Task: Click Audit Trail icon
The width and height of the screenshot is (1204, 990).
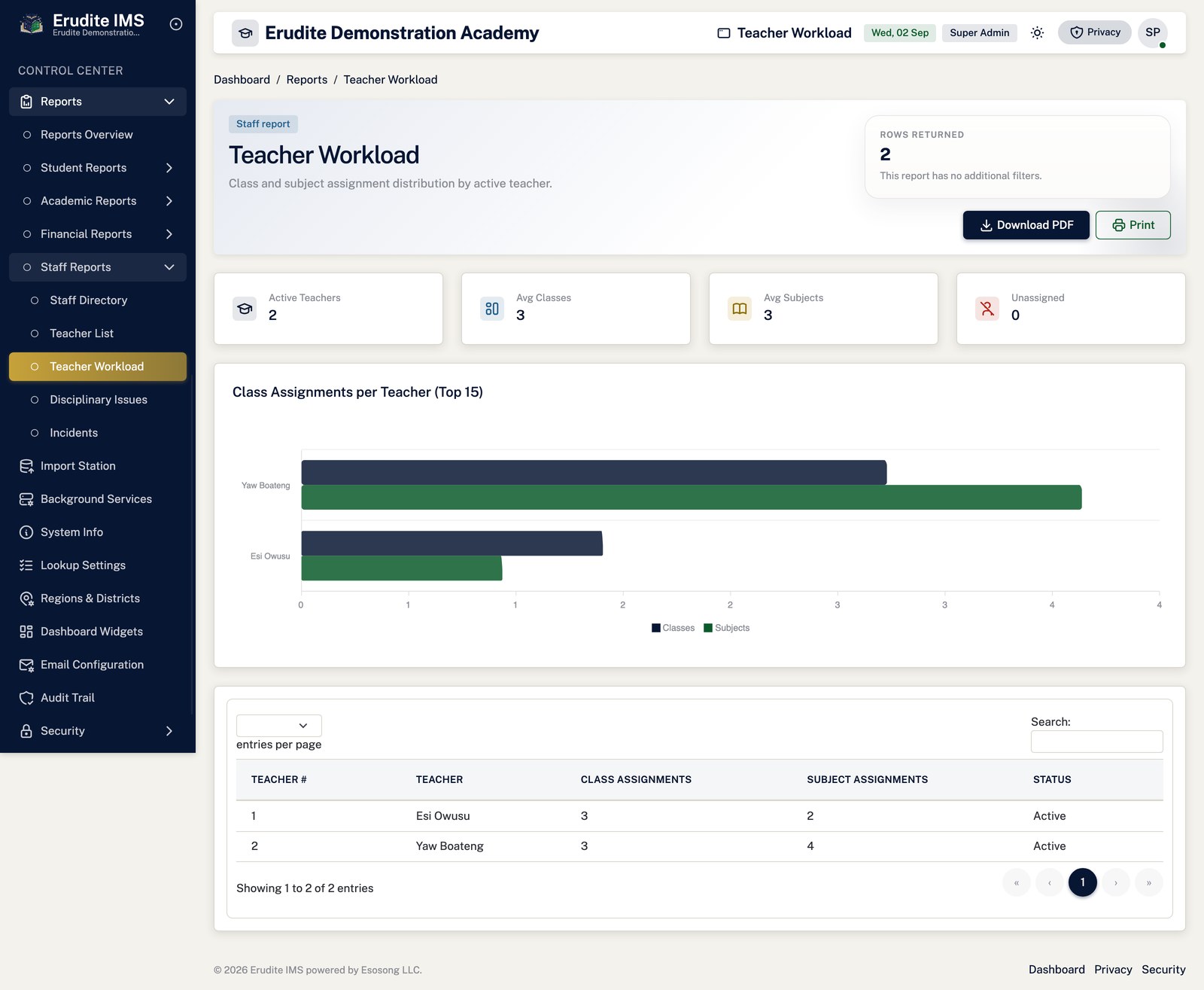Action: tap(26, 698)
